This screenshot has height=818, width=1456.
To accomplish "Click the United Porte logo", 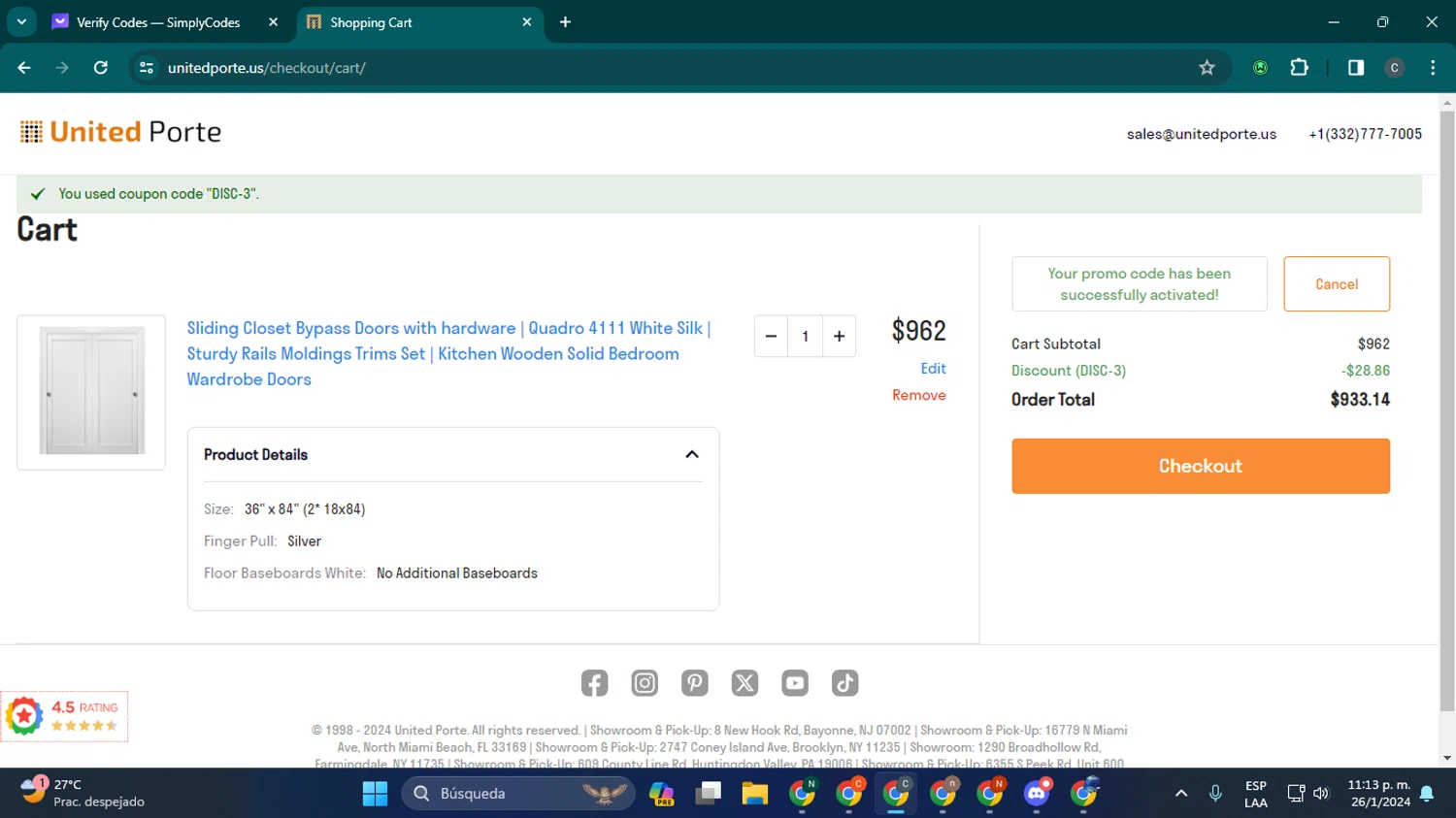I will [x=120, y=132].
